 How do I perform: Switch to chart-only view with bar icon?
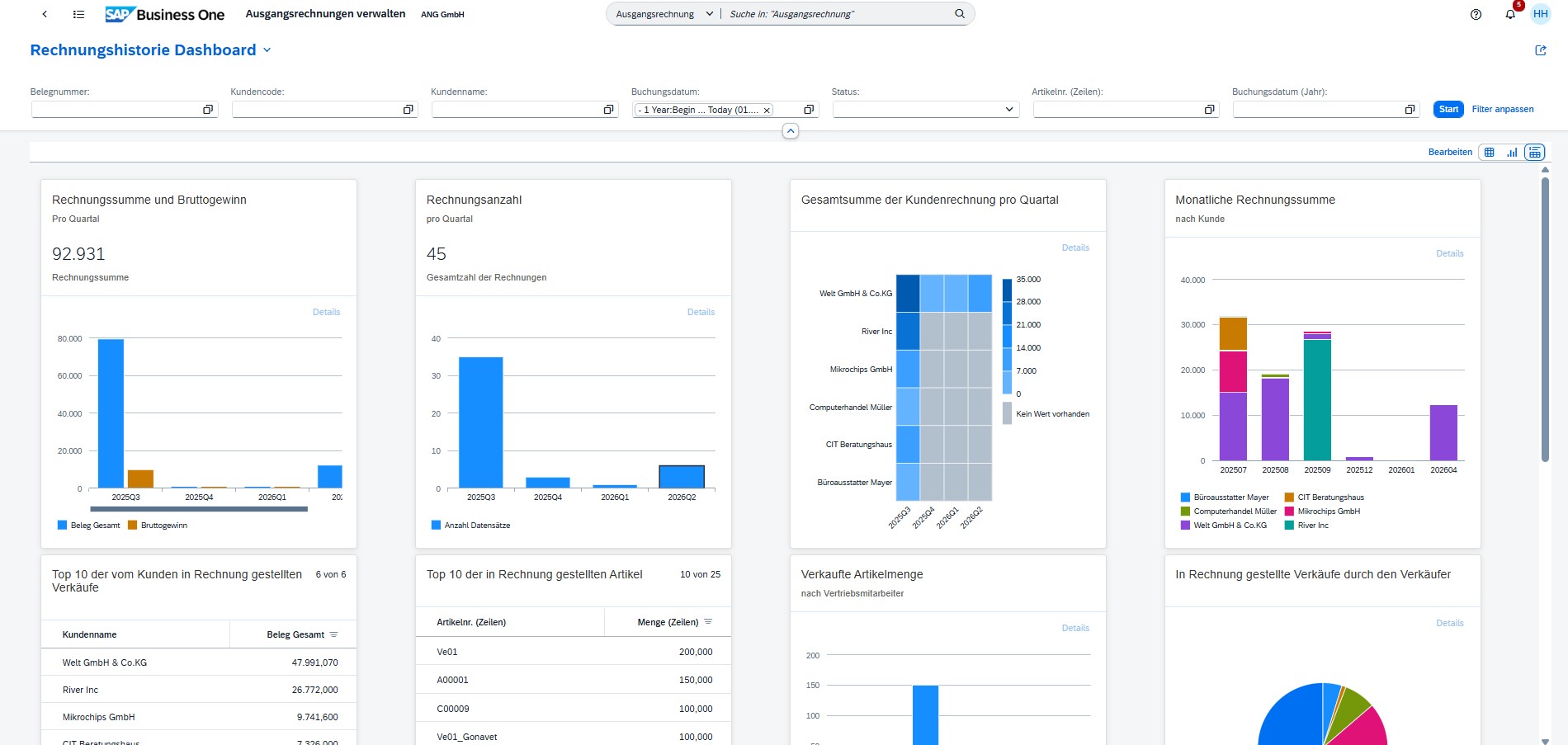pos(1511,152)
